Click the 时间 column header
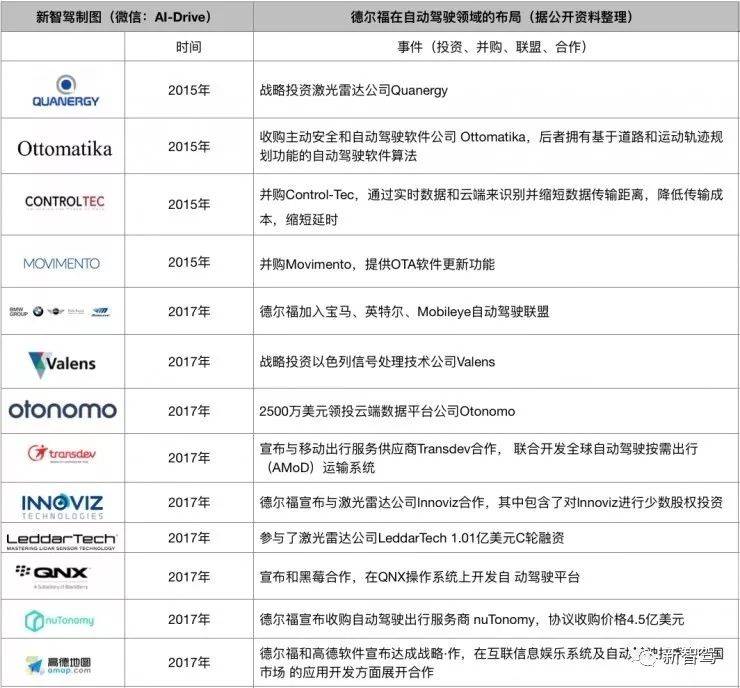The height and width of the screenshot is (688, 740). [189, 47]
